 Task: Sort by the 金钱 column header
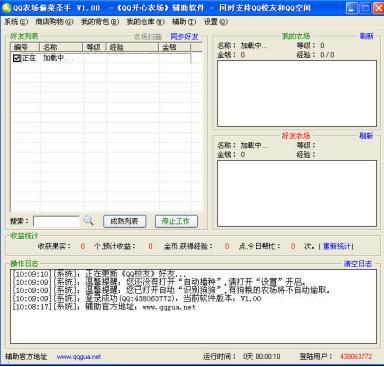click(175, 47)
